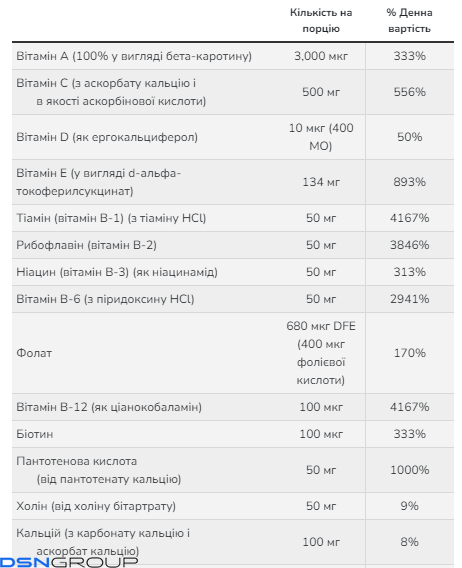Click the DSN GROUP logo watermark

coord(69,562)
